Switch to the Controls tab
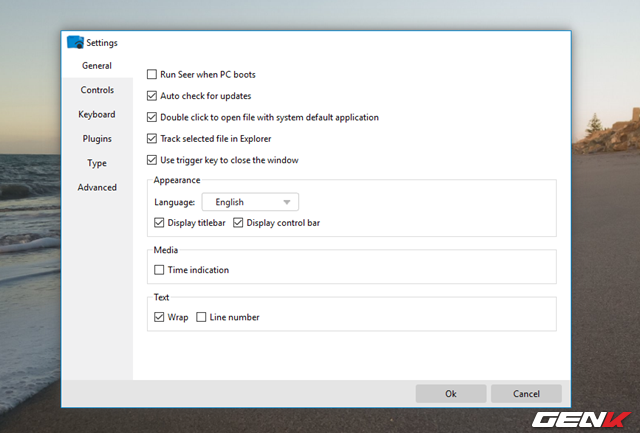640x433 pixels. [97, 90]
